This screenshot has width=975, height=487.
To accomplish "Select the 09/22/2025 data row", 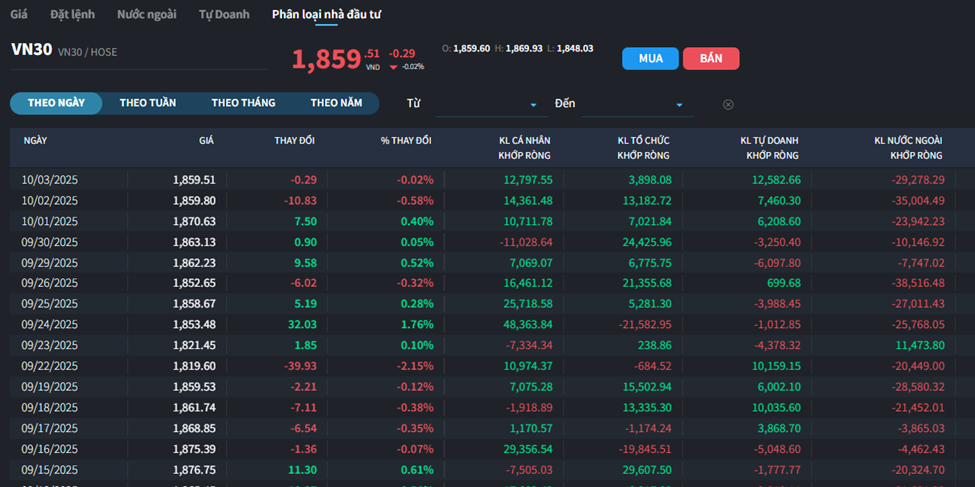I will (487, 366).
